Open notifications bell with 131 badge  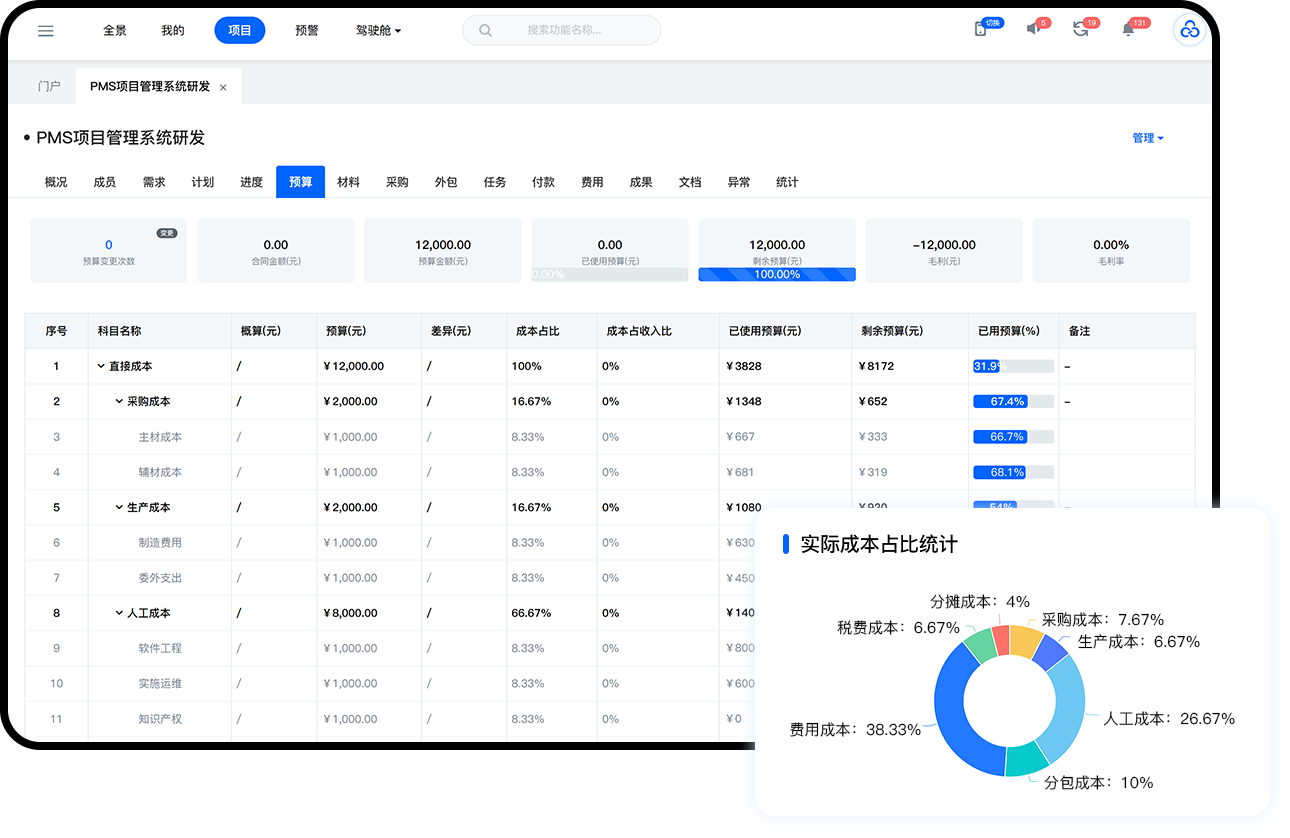[x=1128, y=29]
